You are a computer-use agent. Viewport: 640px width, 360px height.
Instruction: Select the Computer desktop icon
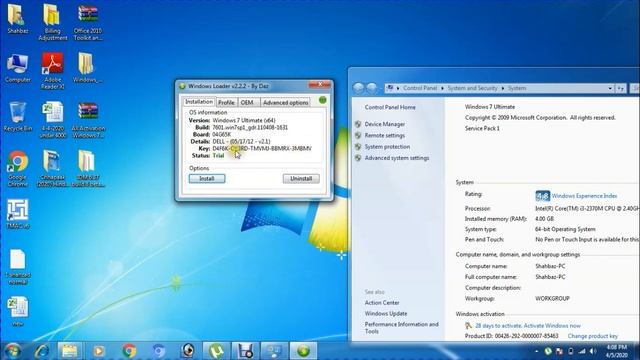pyautogui.click(x=17, y=68)
